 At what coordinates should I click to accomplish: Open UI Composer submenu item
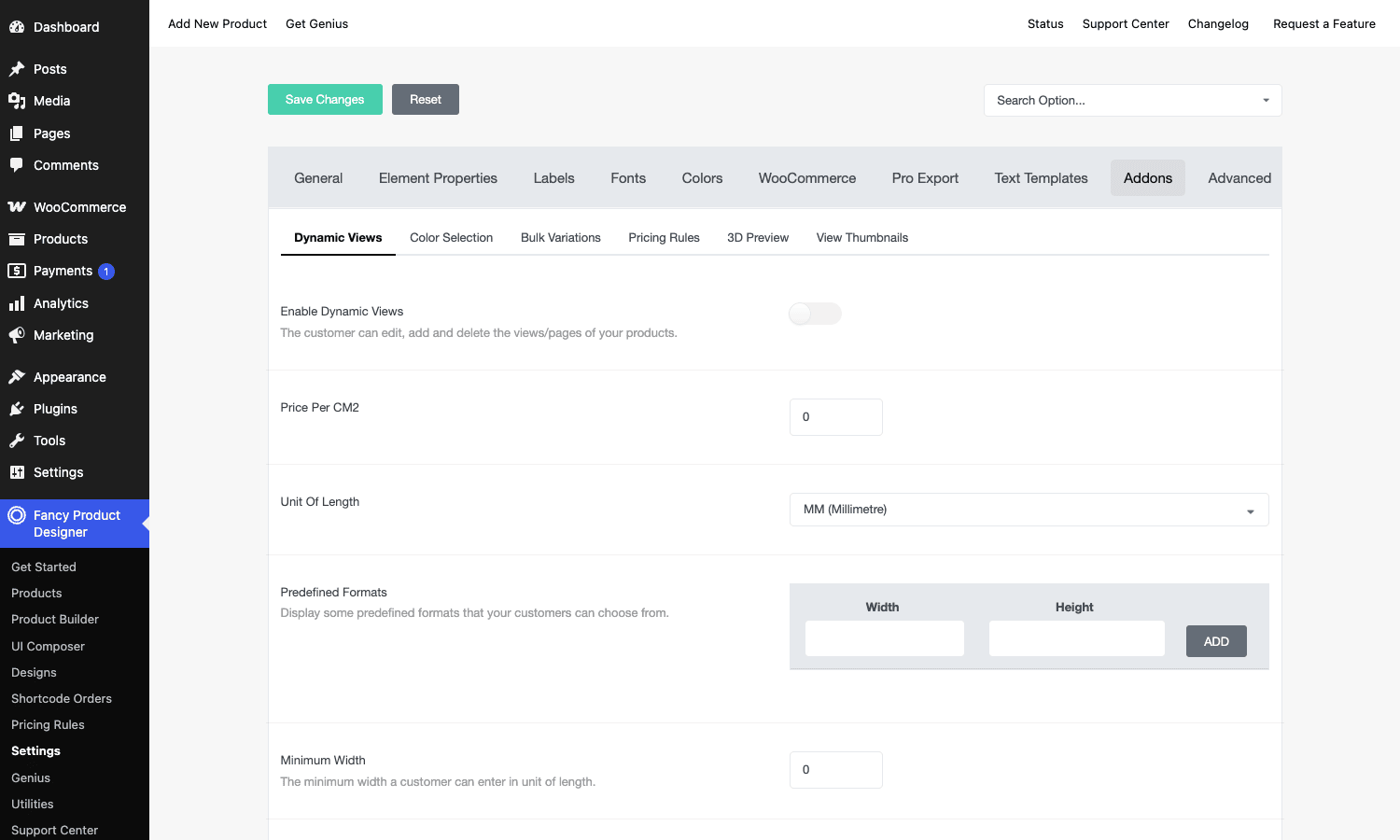tap(48, 646)
